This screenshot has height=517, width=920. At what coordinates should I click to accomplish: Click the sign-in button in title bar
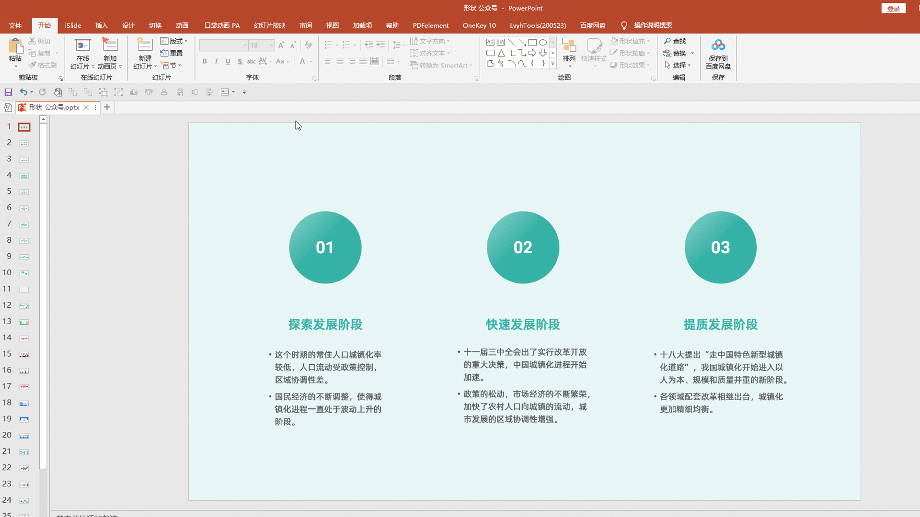tap(893, 8)
